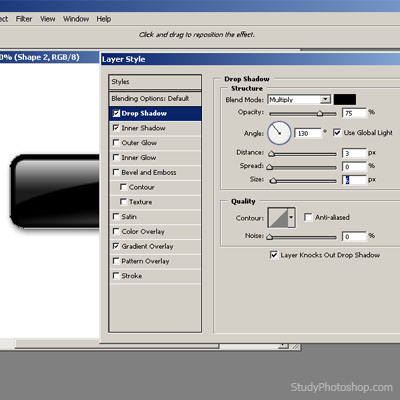Check the Satin style box
Screen dimensions: 400x400
[x=116, y=217]
